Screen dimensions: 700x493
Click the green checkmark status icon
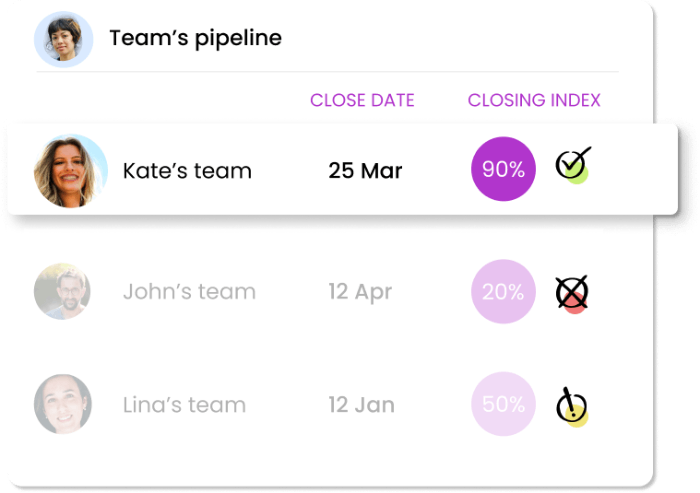[x=573, y=165]
